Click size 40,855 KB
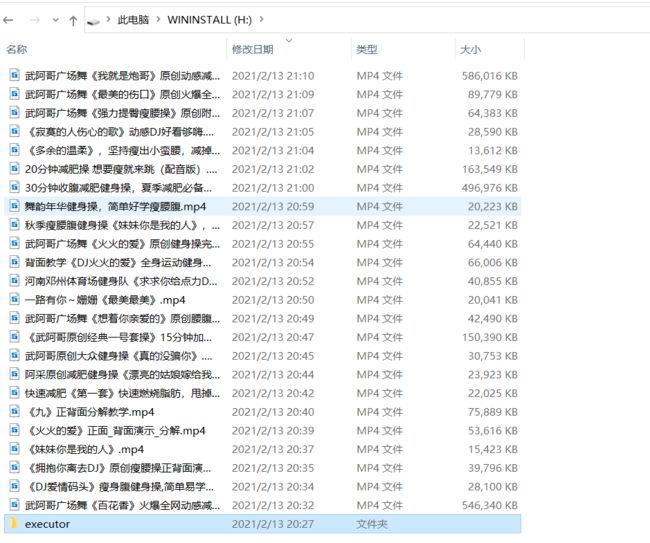Screen dimensions: 650x543 pos(493,281)
